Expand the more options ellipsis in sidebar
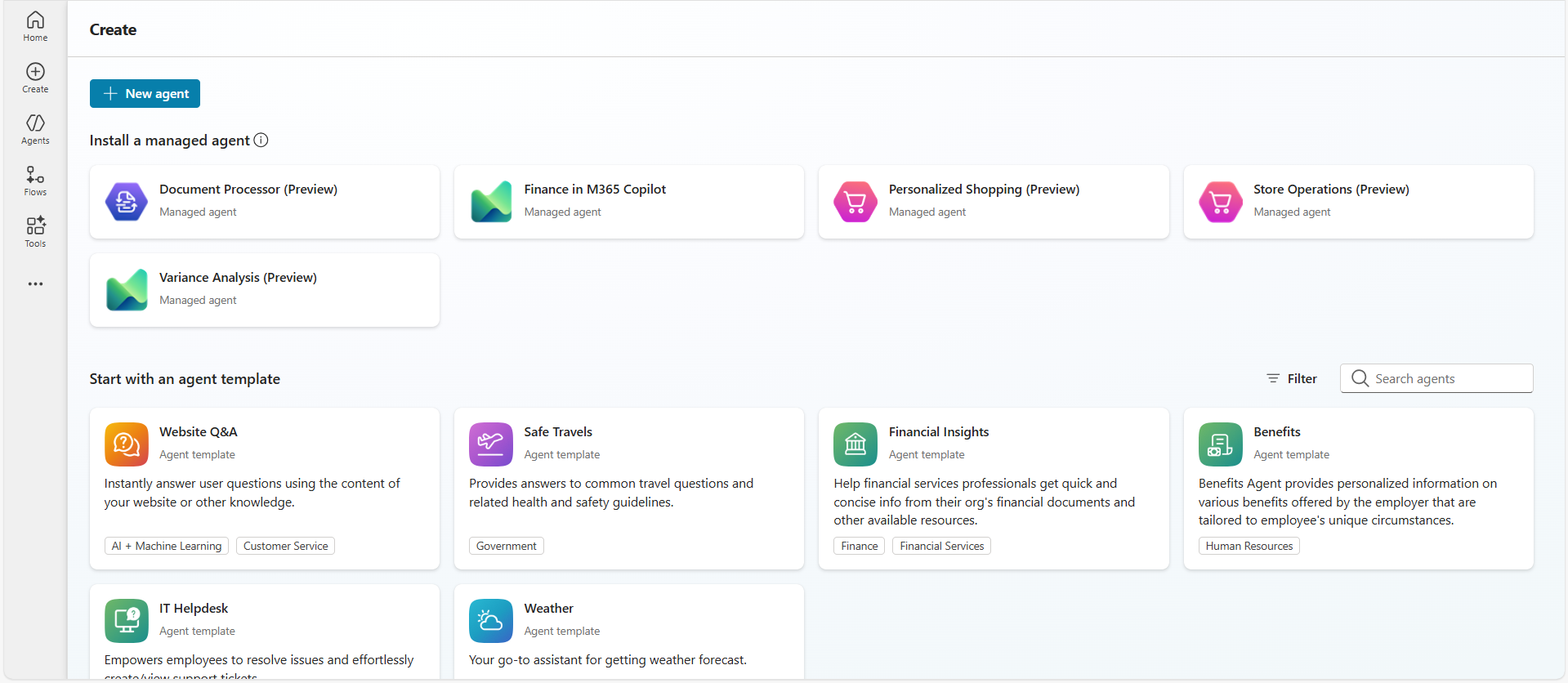1568x683 pixels. (35, 284)
